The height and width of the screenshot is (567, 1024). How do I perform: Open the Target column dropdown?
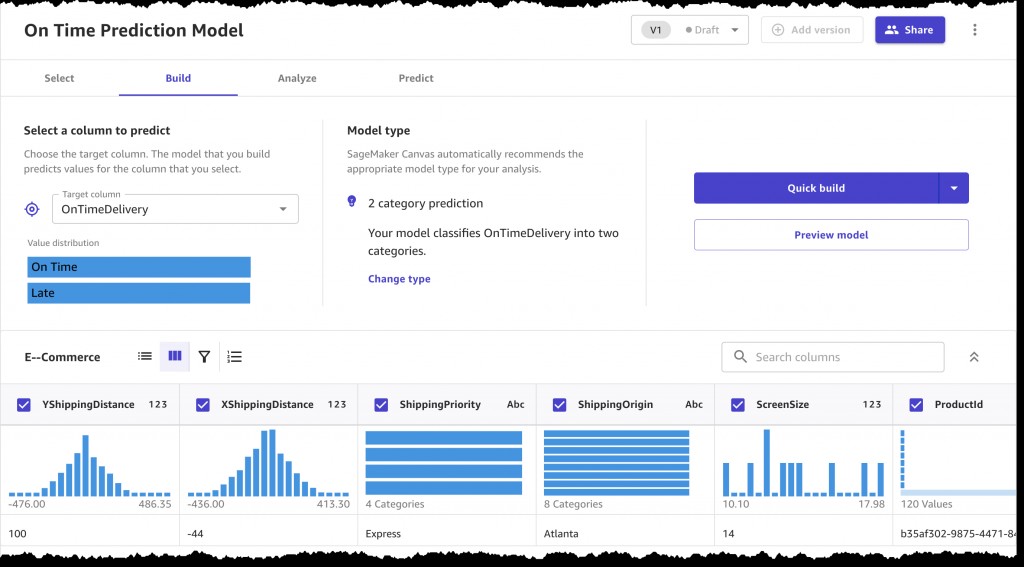pyautogui.click(x=175, y=209)
